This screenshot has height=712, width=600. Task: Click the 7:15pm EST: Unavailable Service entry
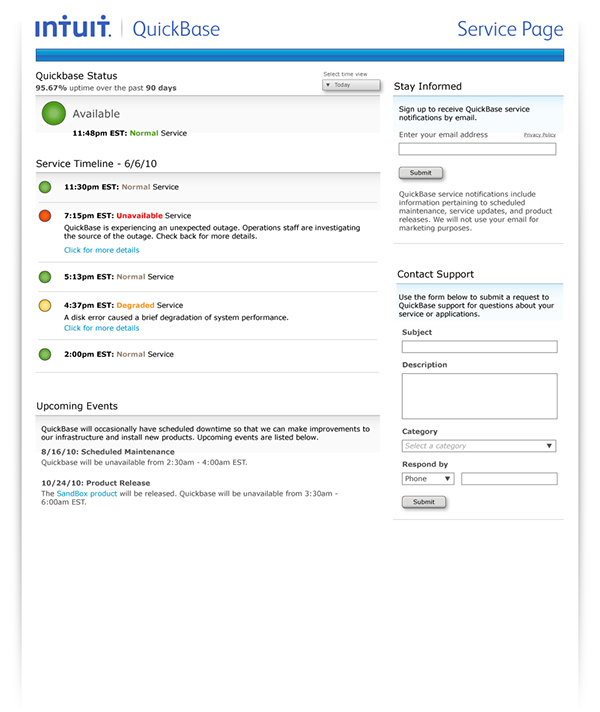click(x=128, y=216)
